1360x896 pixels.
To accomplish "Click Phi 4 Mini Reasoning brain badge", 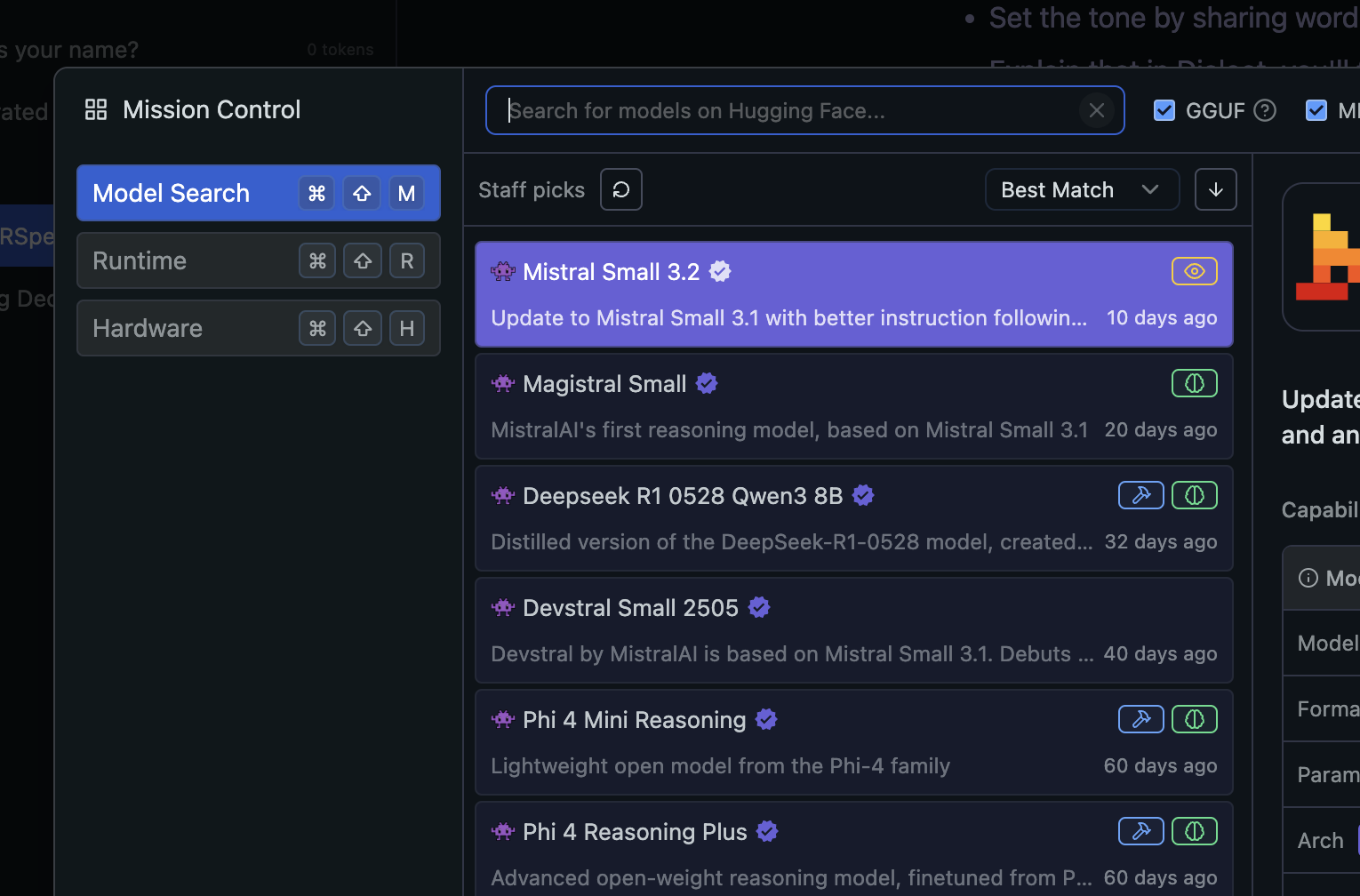I will tap(1195, 719).
